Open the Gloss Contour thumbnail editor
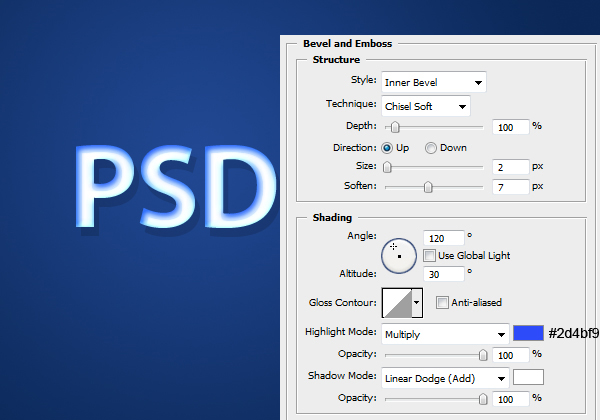The width and height of the screenshot is (600, 420). click(397, 303)
